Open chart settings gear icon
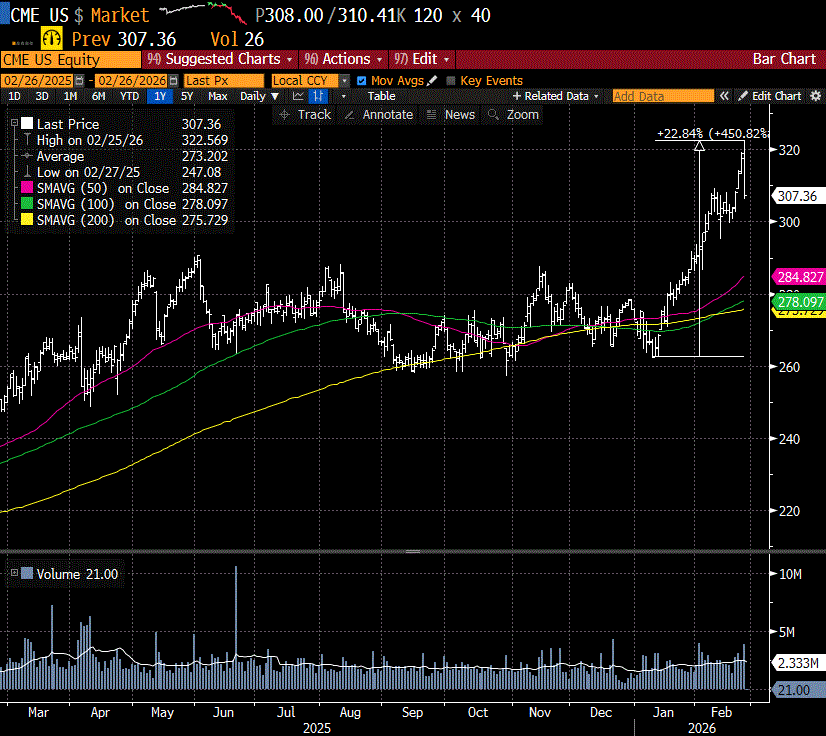This screenshot has height=736, width=826. coord(815,96)
